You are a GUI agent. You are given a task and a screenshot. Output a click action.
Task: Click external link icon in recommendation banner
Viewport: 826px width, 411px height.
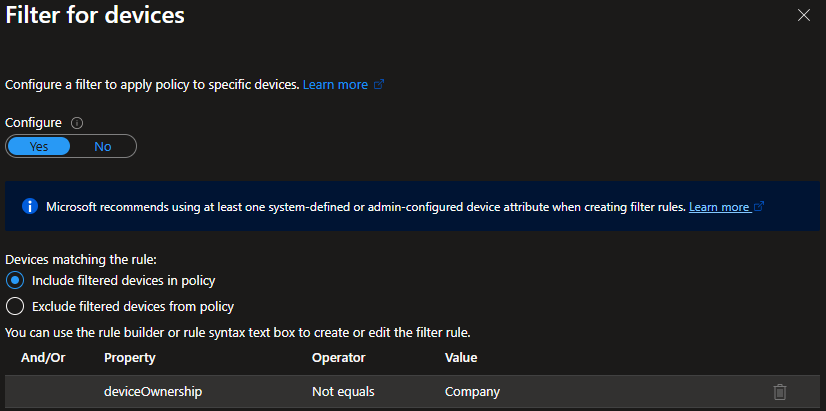click(x=759, y=207)
